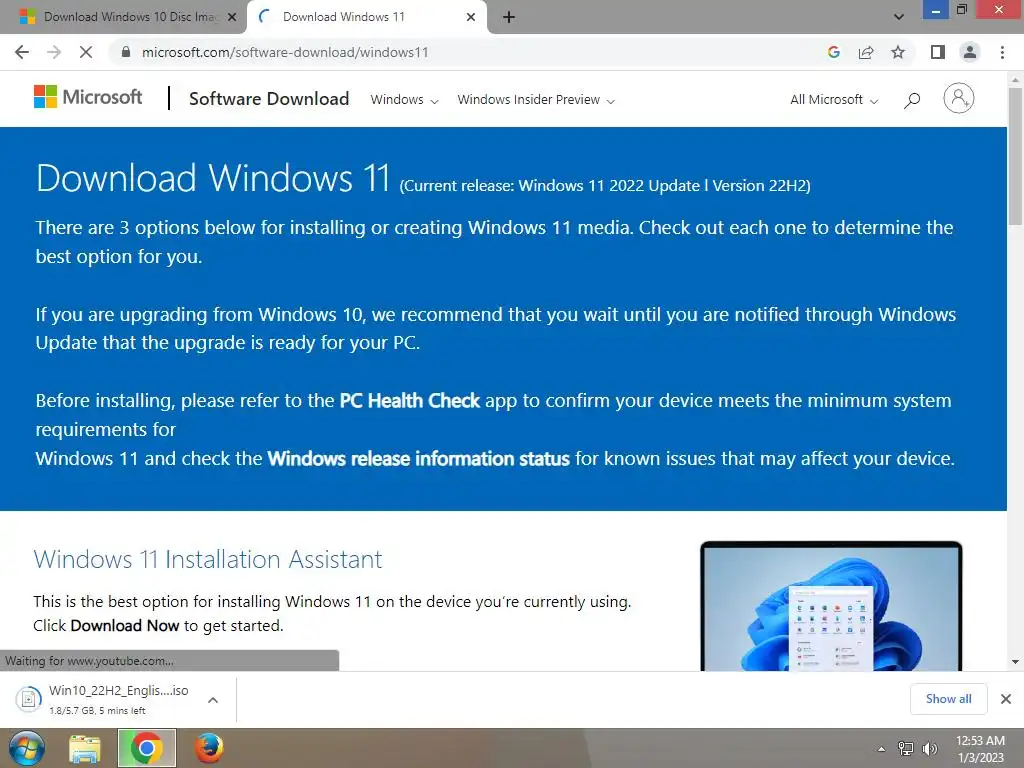Click the Microsoft logo
Screen dimensions: 1024x768
tap(88, 97)
